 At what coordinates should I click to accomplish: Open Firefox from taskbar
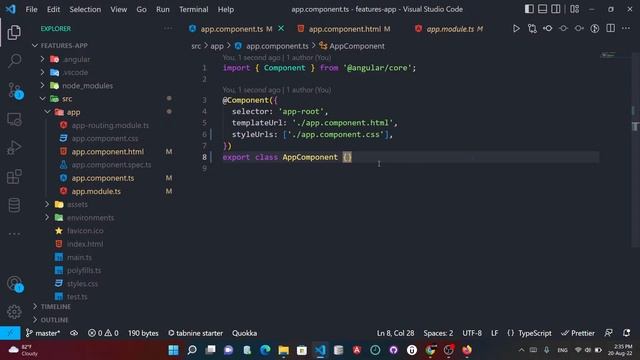pyautogui.click(x=467, y=350)
